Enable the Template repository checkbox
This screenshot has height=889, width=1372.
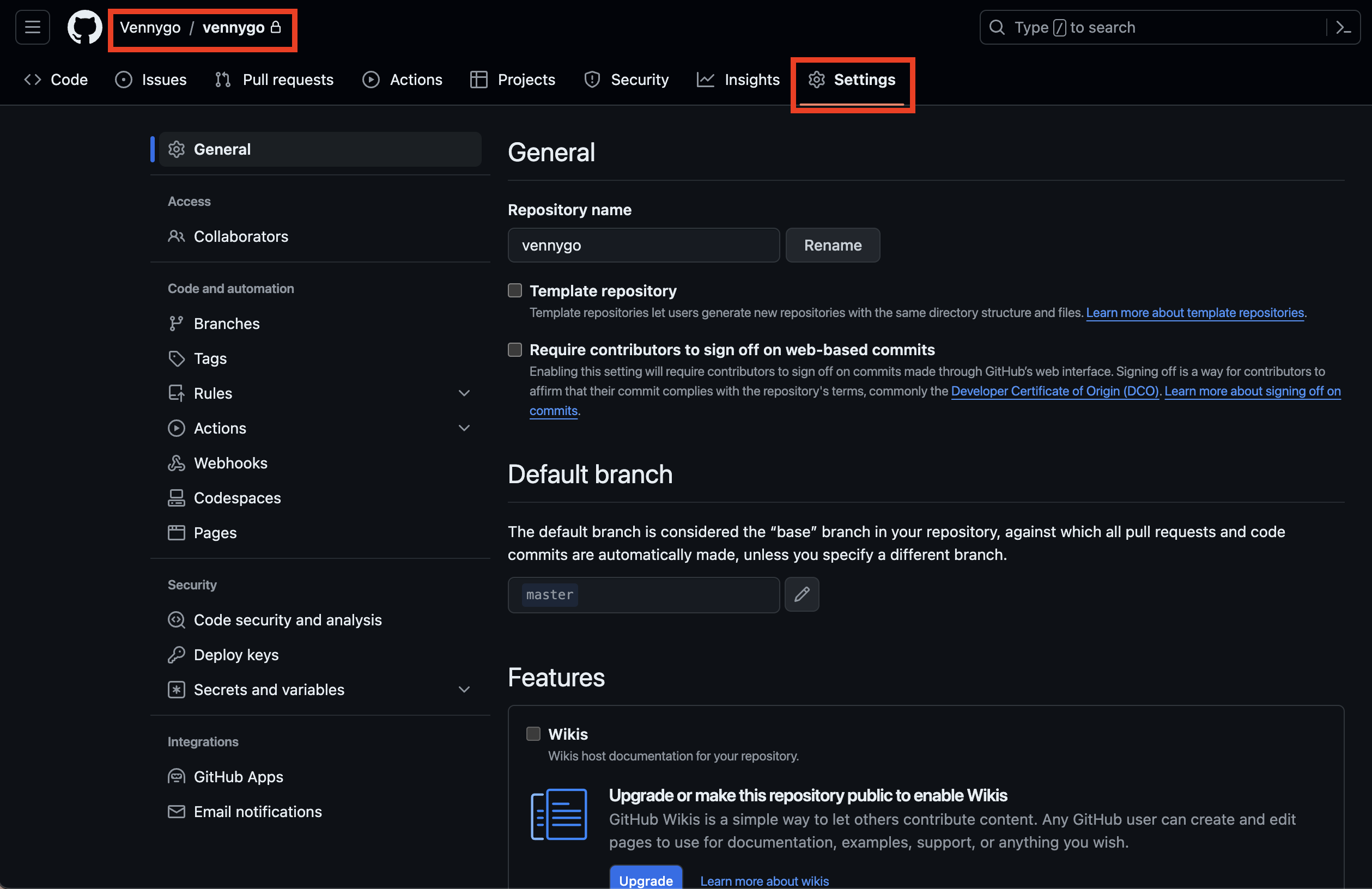515,290
